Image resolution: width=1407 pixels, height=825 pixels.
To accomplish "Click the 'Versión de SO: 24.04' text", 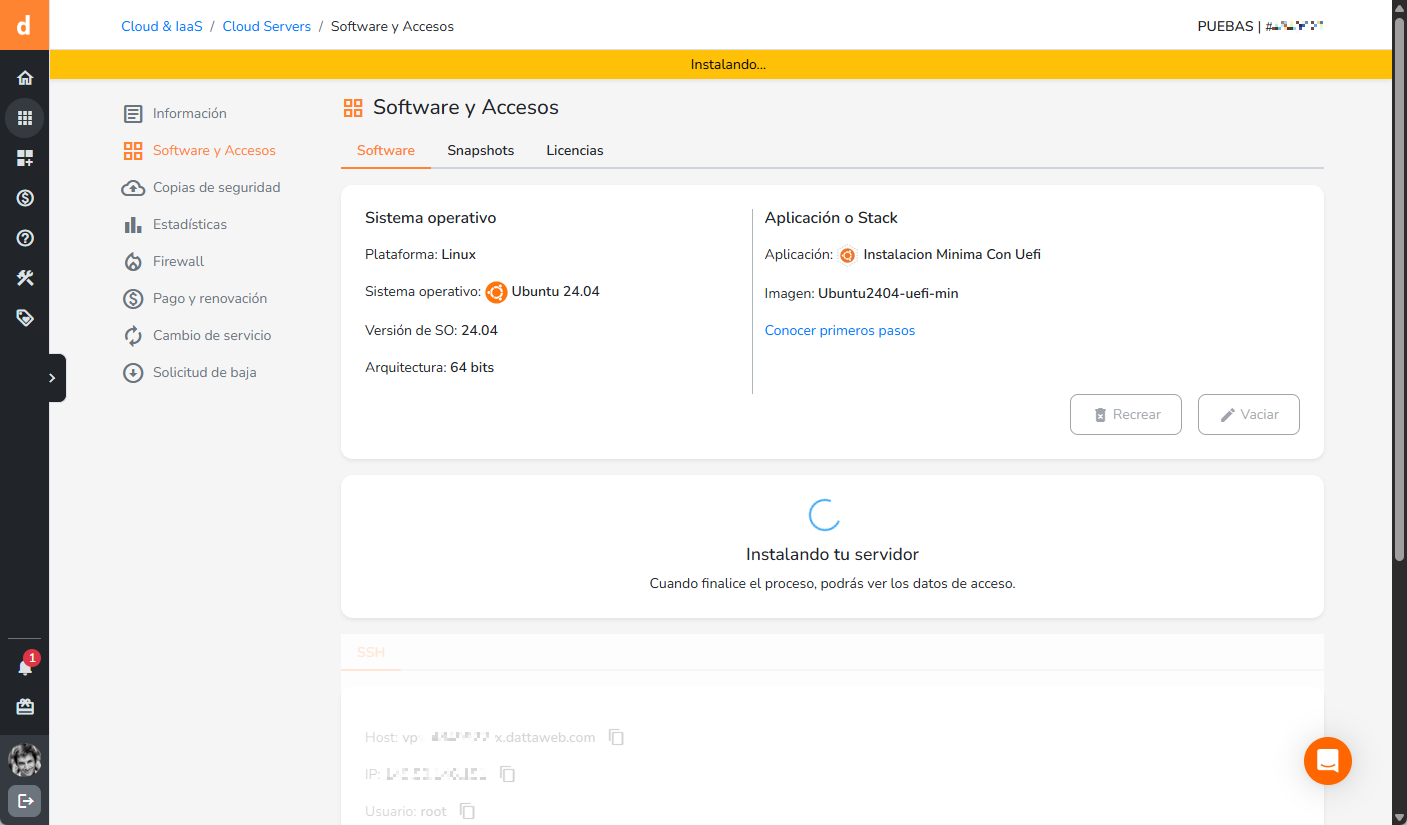I will point(431,330).
